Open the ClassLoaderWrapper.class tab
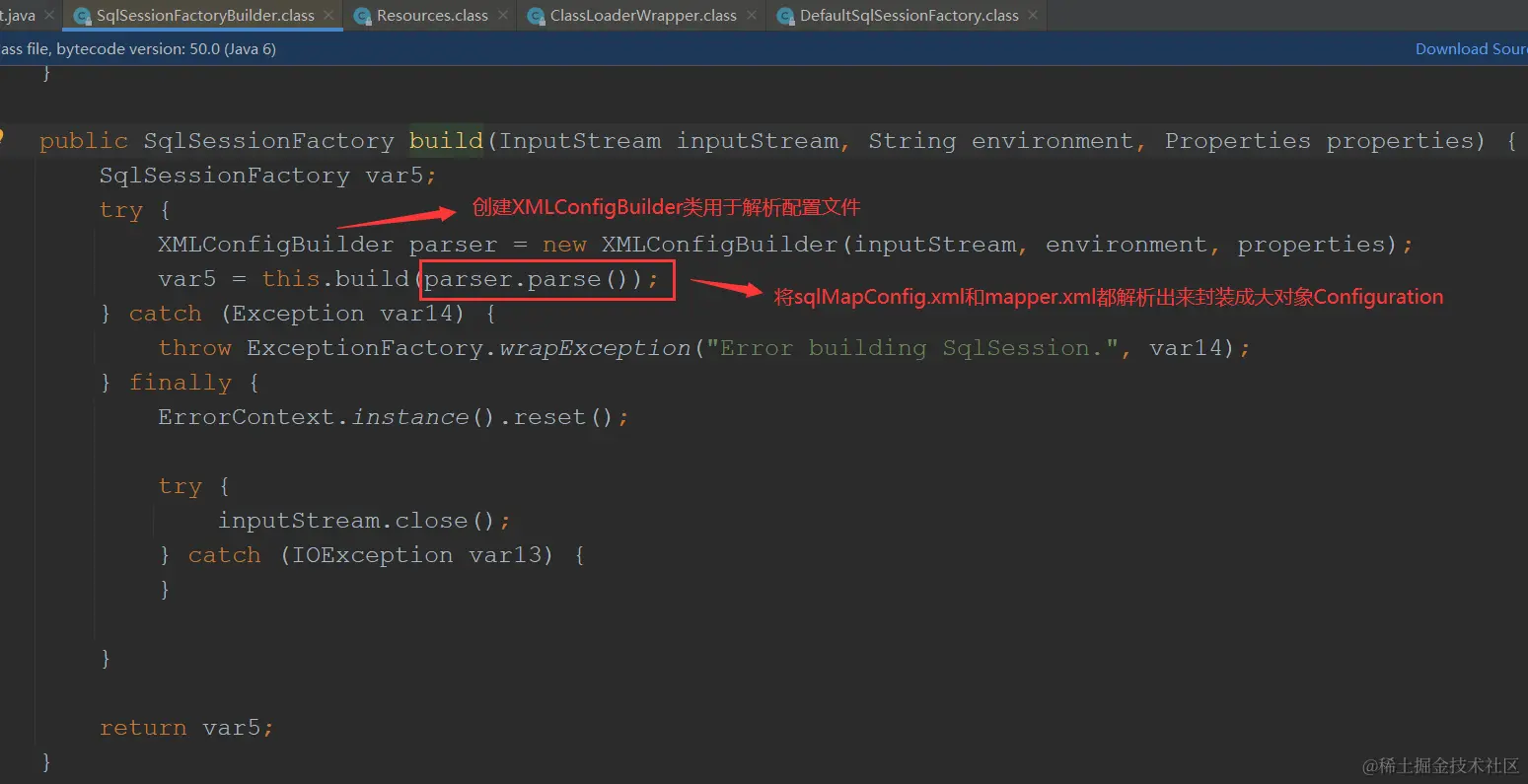The width and height of the screenshot is (1528, 784). click(643, 16)
